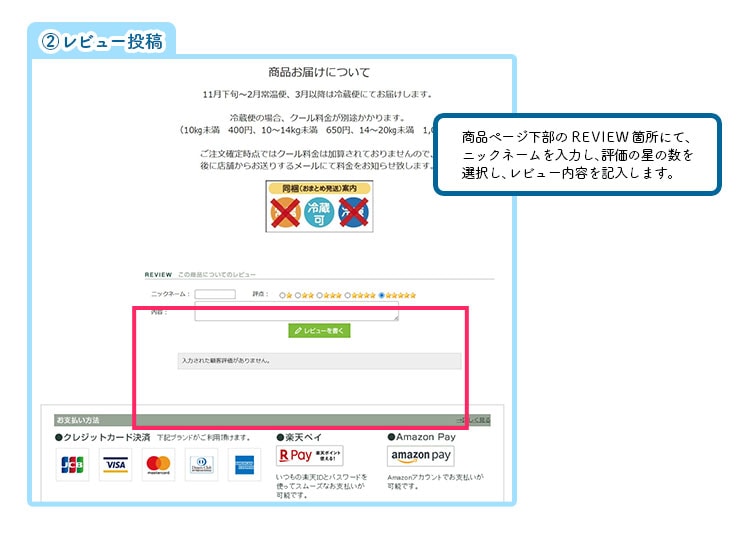Viewport: 740px width, 533px height.
Task: Click the back-to-top link in お支払い方法 bar
Action: pos(474,421)
